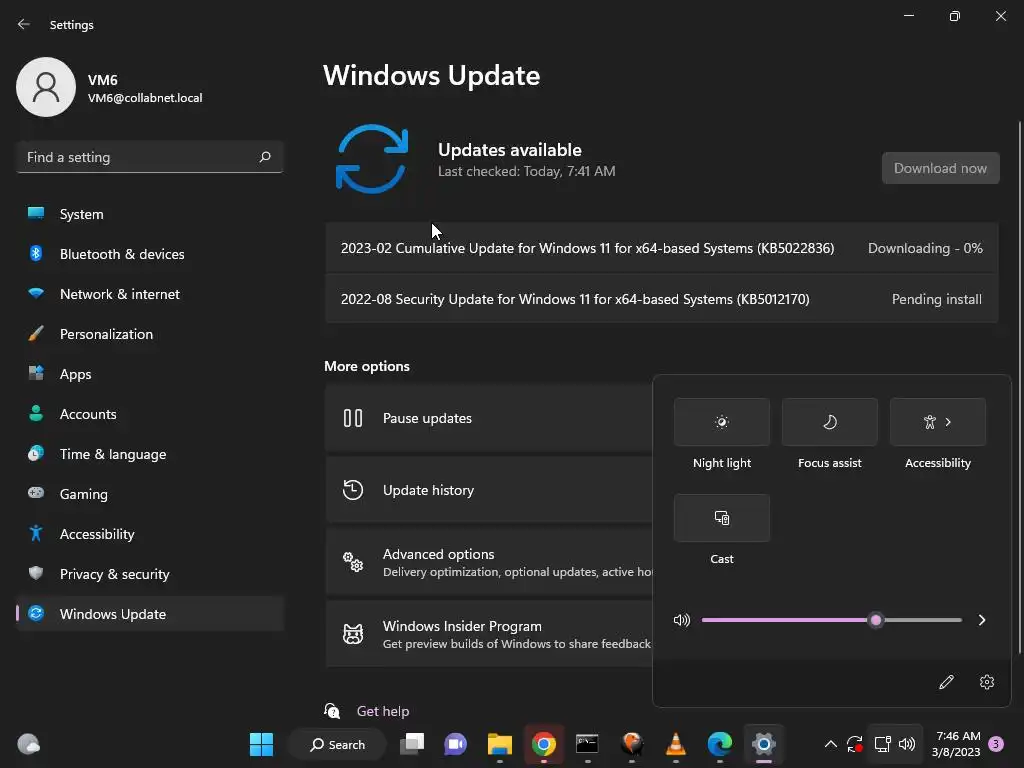1024x768 pixels.
Task: Select Windows Update in the sidebar
Action: coord(150,614)
